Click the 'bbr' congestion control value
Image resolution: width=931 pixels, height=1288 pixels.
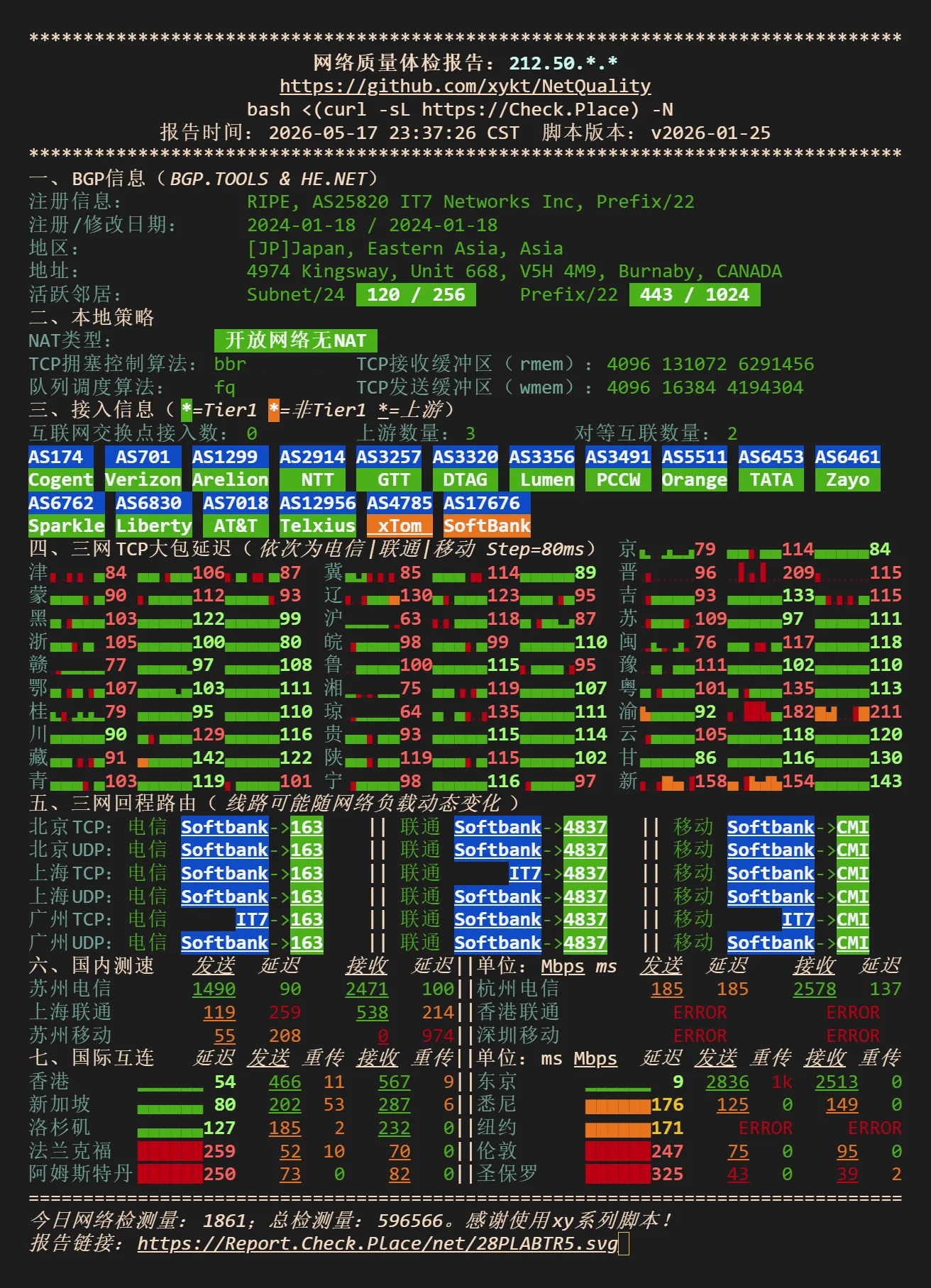tap(230, 364)
